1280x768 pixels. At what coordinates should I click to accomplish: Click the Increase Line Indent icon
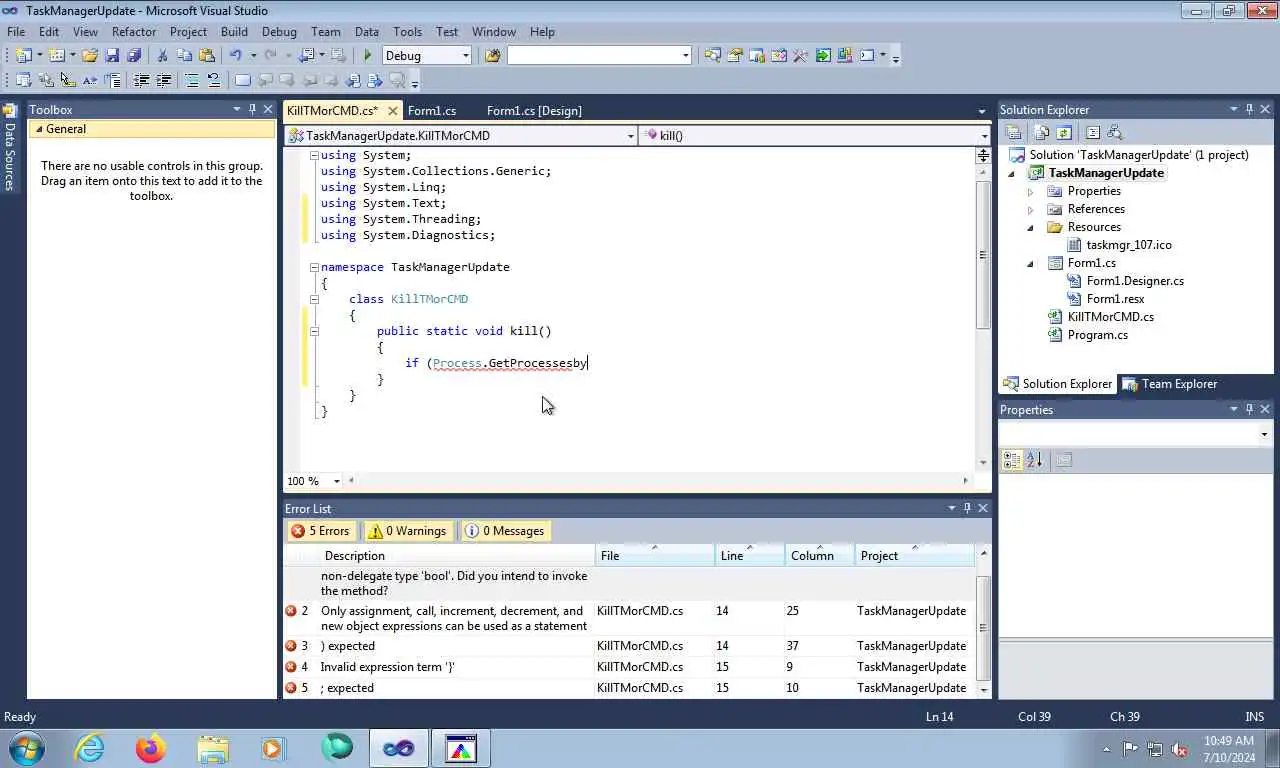pyautogui.click(x=163, y=80)
